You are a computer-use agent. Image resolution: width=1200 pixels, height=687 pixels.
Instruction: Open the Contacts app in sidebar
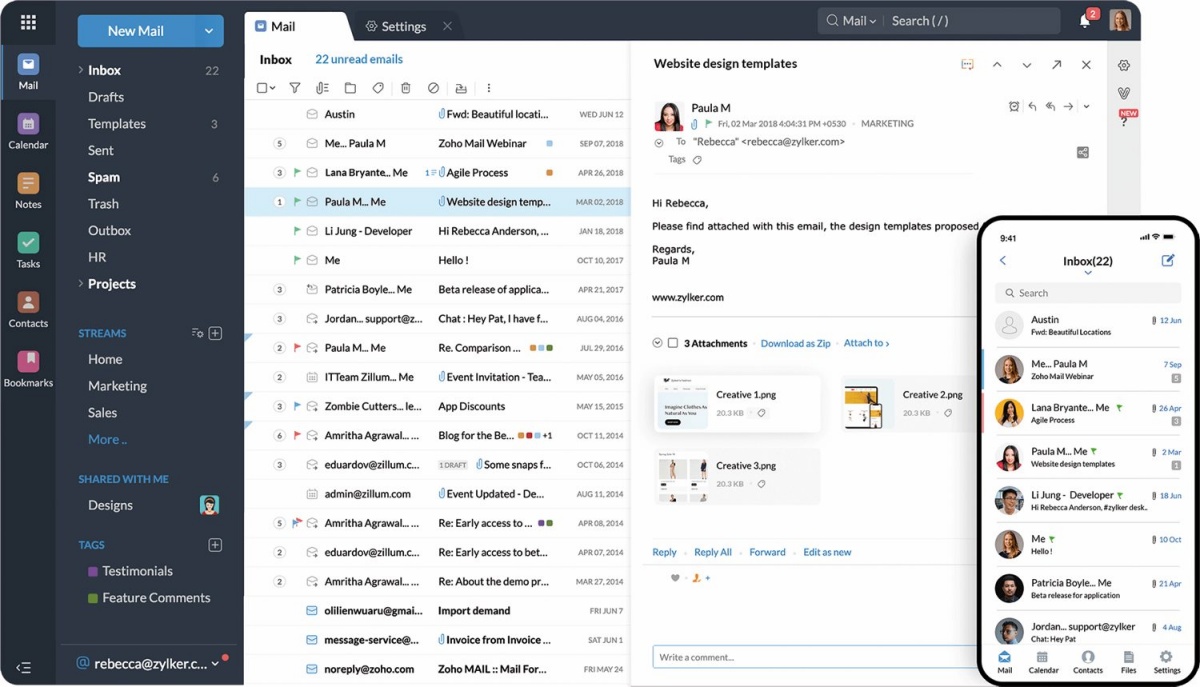coord(28,309)
